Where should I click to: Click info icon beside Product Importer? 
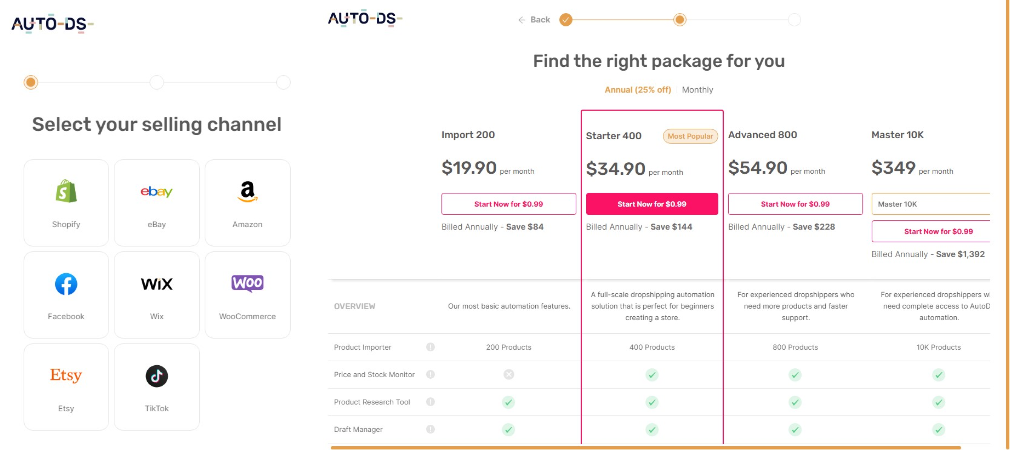[430, 347]
